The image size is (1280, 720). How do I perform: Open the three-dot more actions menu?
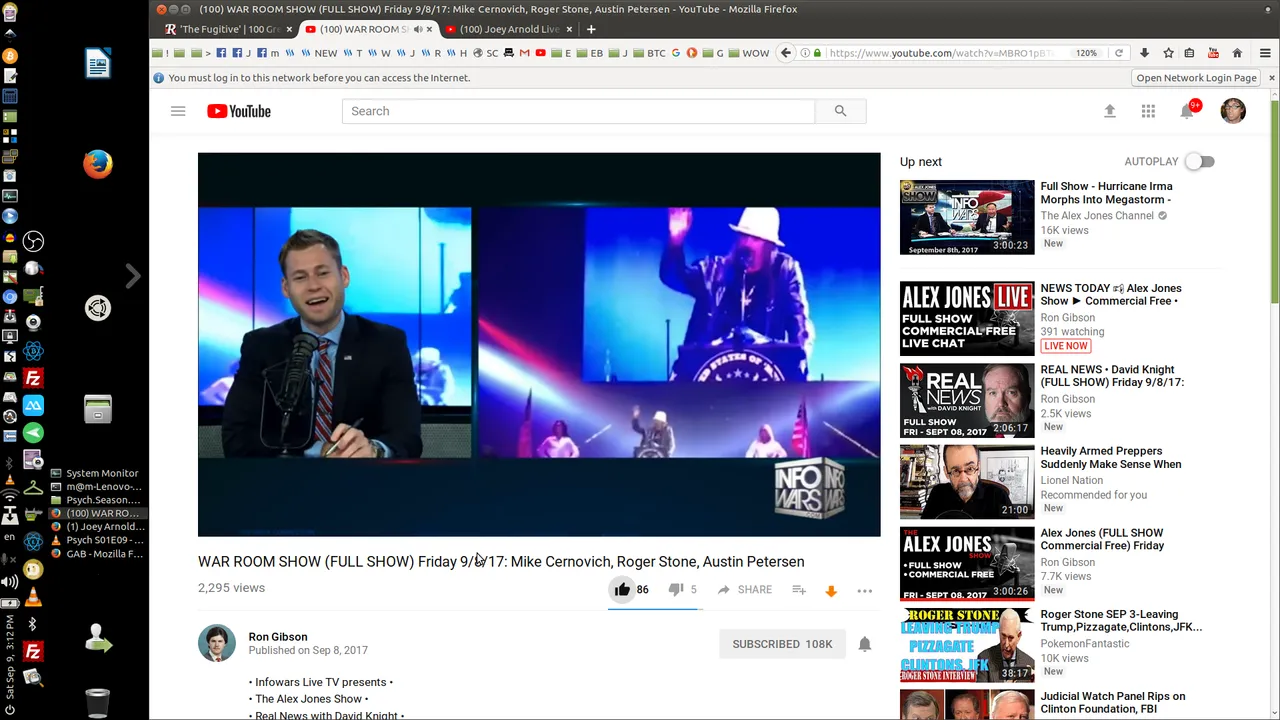point(865,591)
